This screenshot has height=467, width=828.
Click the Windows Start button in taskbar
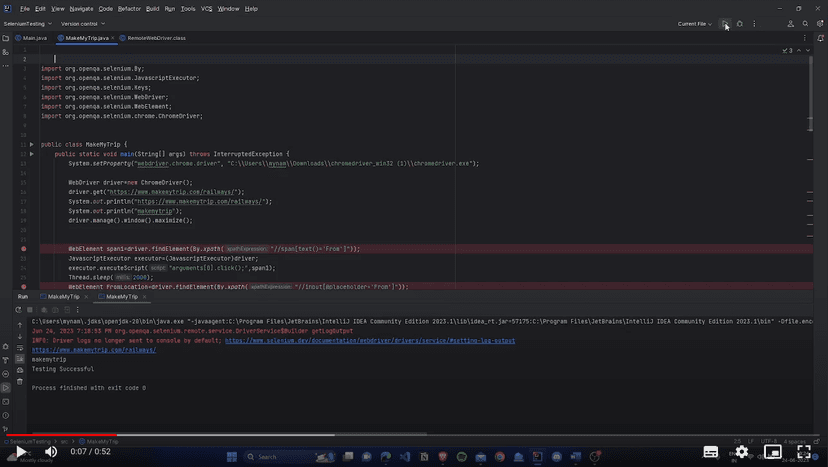232,457
